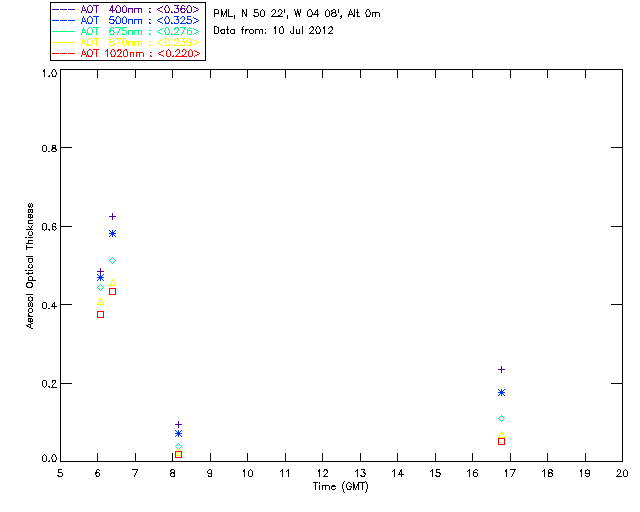Select the 'Data from: 10 Jul 2012' text

tap(273, 31)
